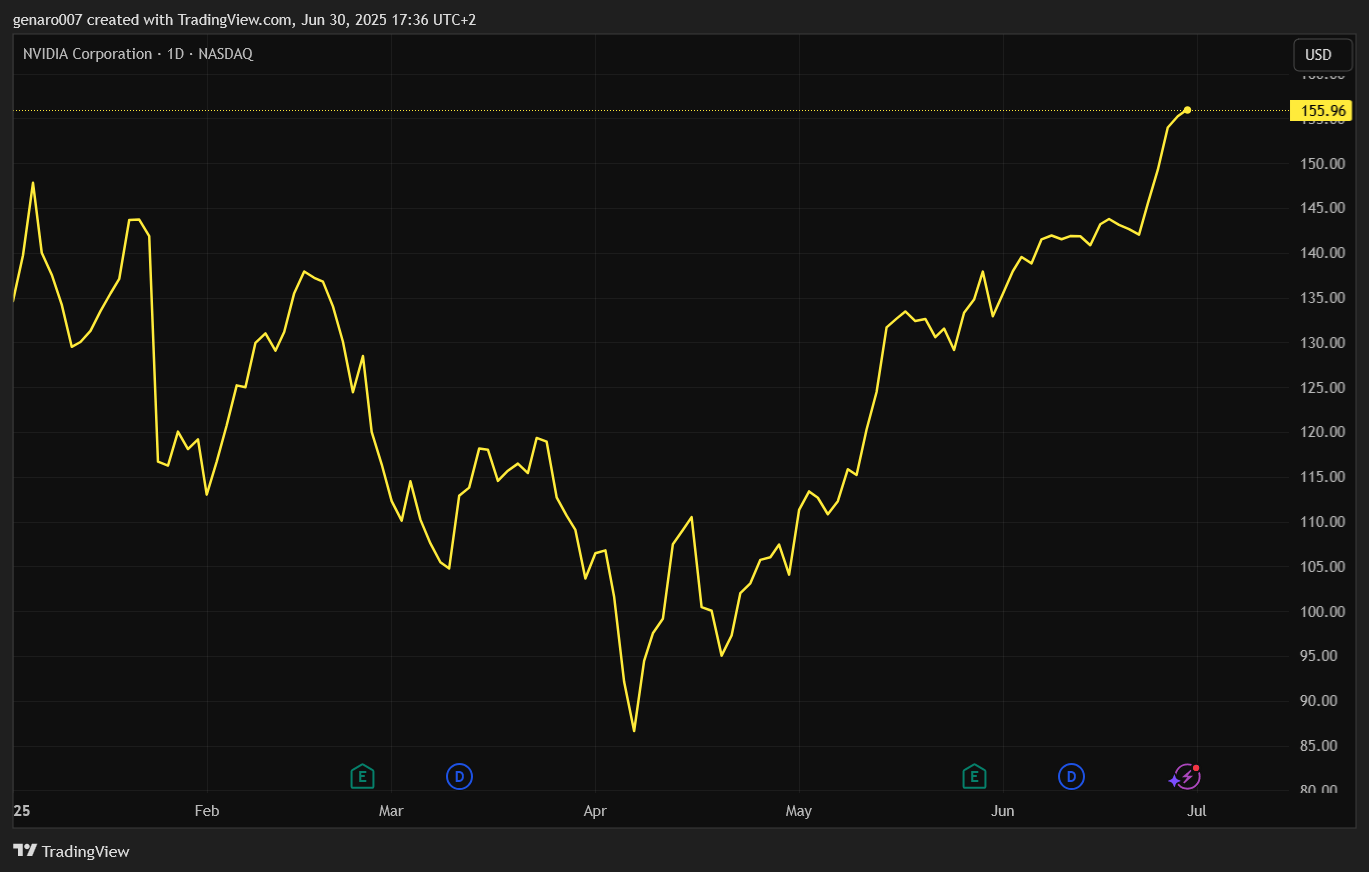1369x872 pixels.
Task: Click the genaro007 created with TradingView.com caption
Action: pyautogui.click(x=245, y=20)
